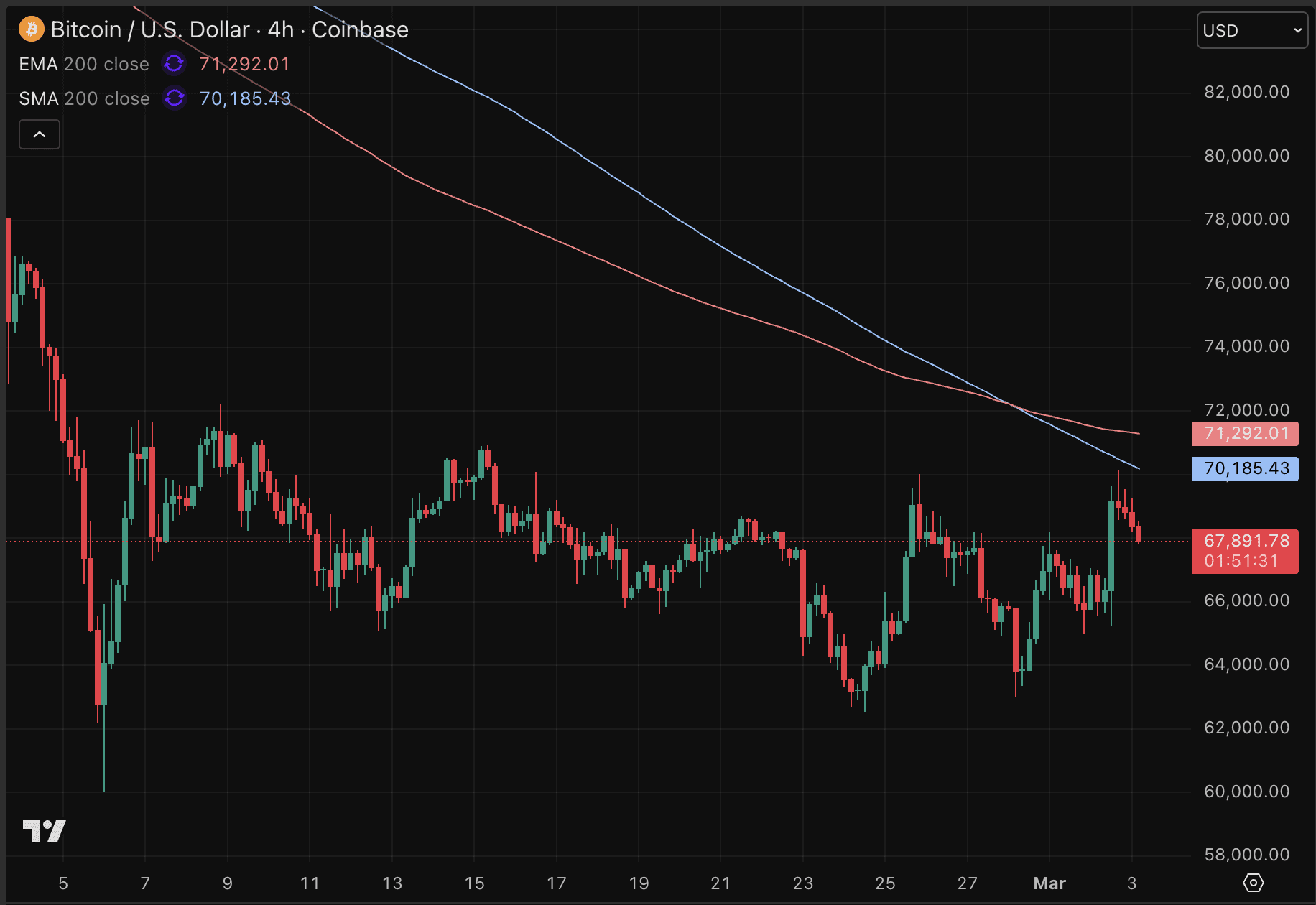
Task: Click the 15 date label on time axis
Action: 474,883
